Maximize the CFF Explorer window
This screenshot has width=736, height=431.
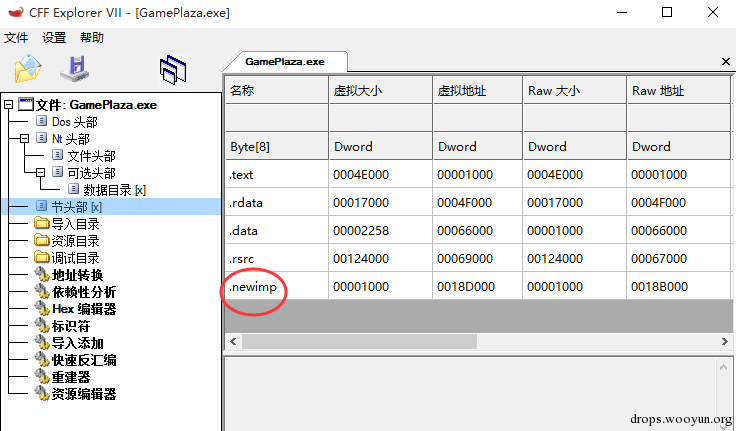(667, 12)
